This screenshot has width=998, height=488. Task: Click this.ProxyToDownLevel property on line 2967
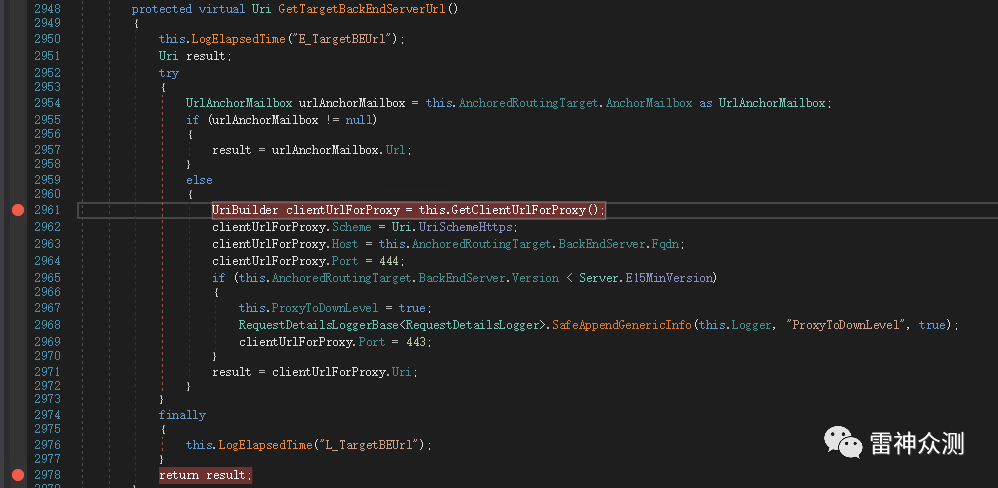[x=325, y=308]
